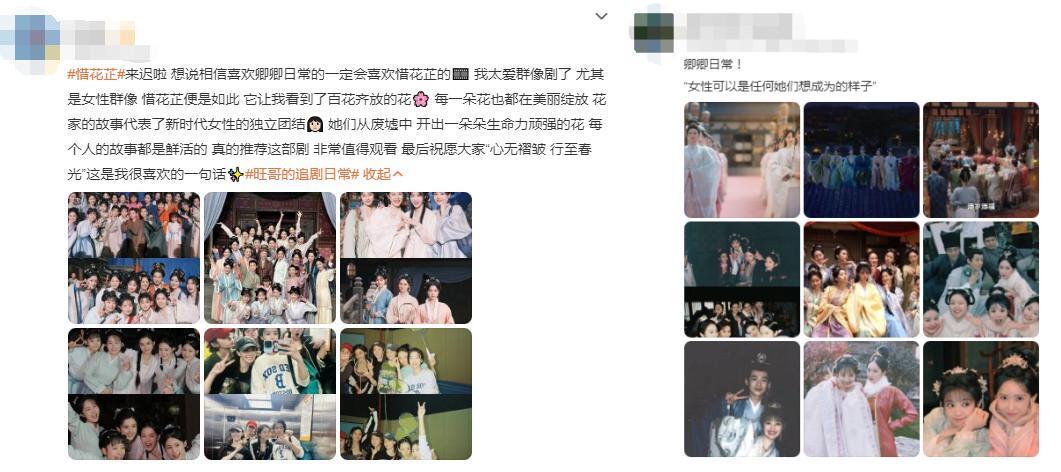
Task: Collapse the post with 收起
Action: (x=384, y=174)
